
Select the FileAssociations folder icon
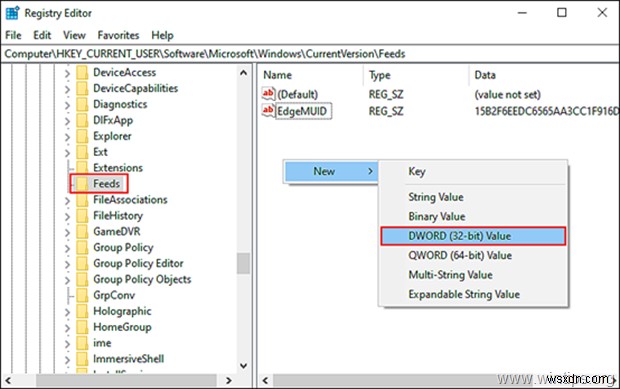point(82,200)
